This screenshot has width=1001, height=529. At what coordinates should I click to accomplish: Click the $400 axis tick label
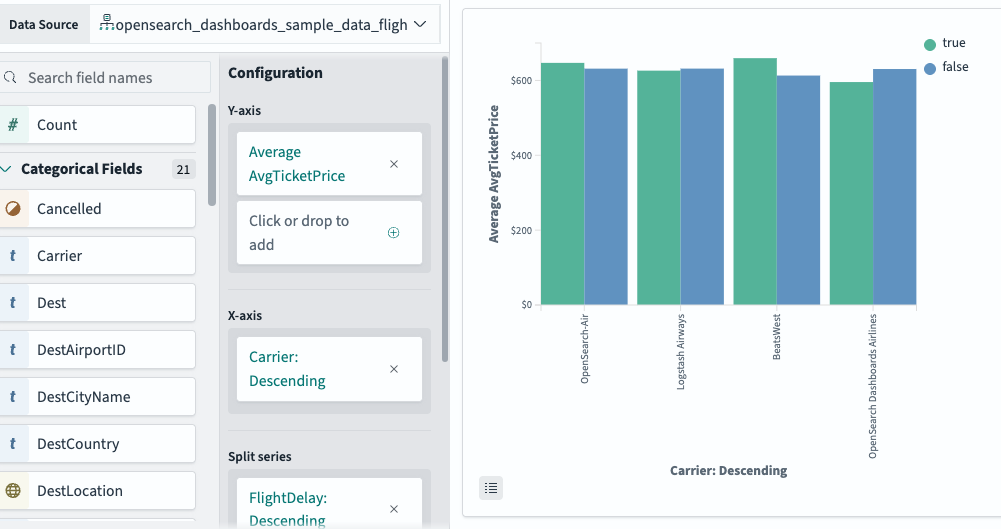click(521, 155)
